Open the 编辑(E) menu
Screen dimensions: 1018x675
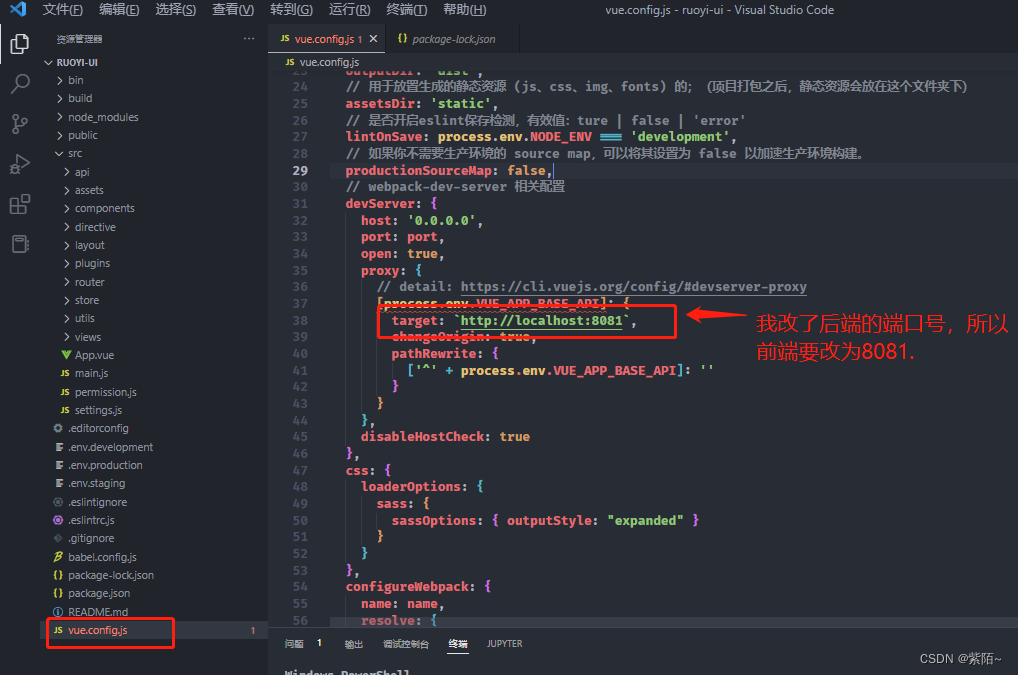point(119,10)
